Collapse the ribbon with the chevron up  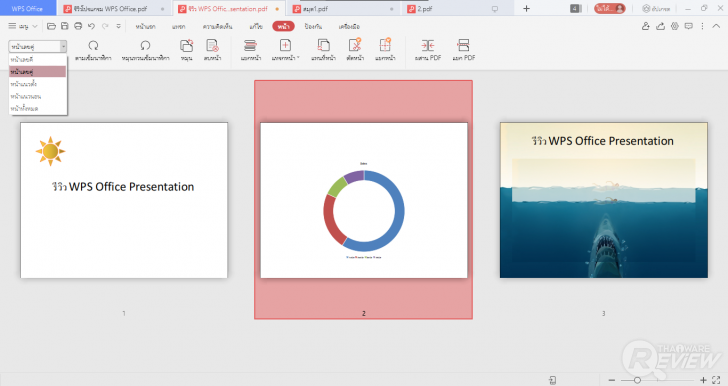[716, 26]
